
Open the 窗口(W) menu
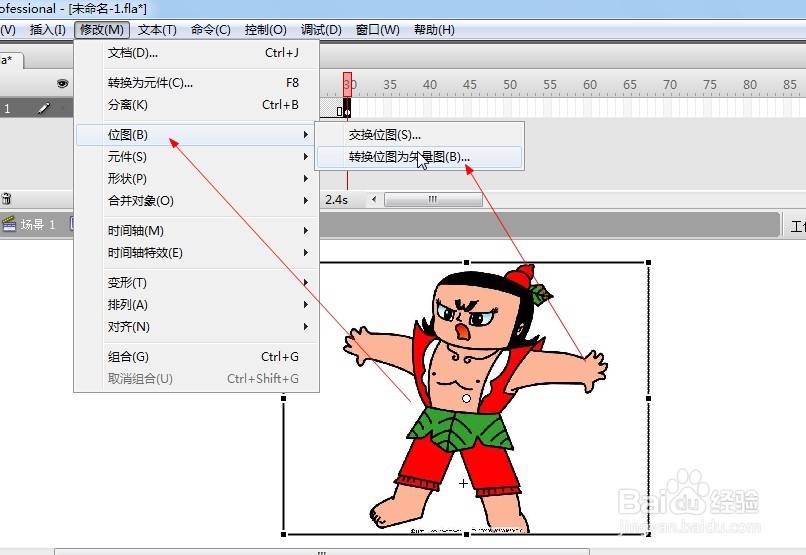point(378,30)
